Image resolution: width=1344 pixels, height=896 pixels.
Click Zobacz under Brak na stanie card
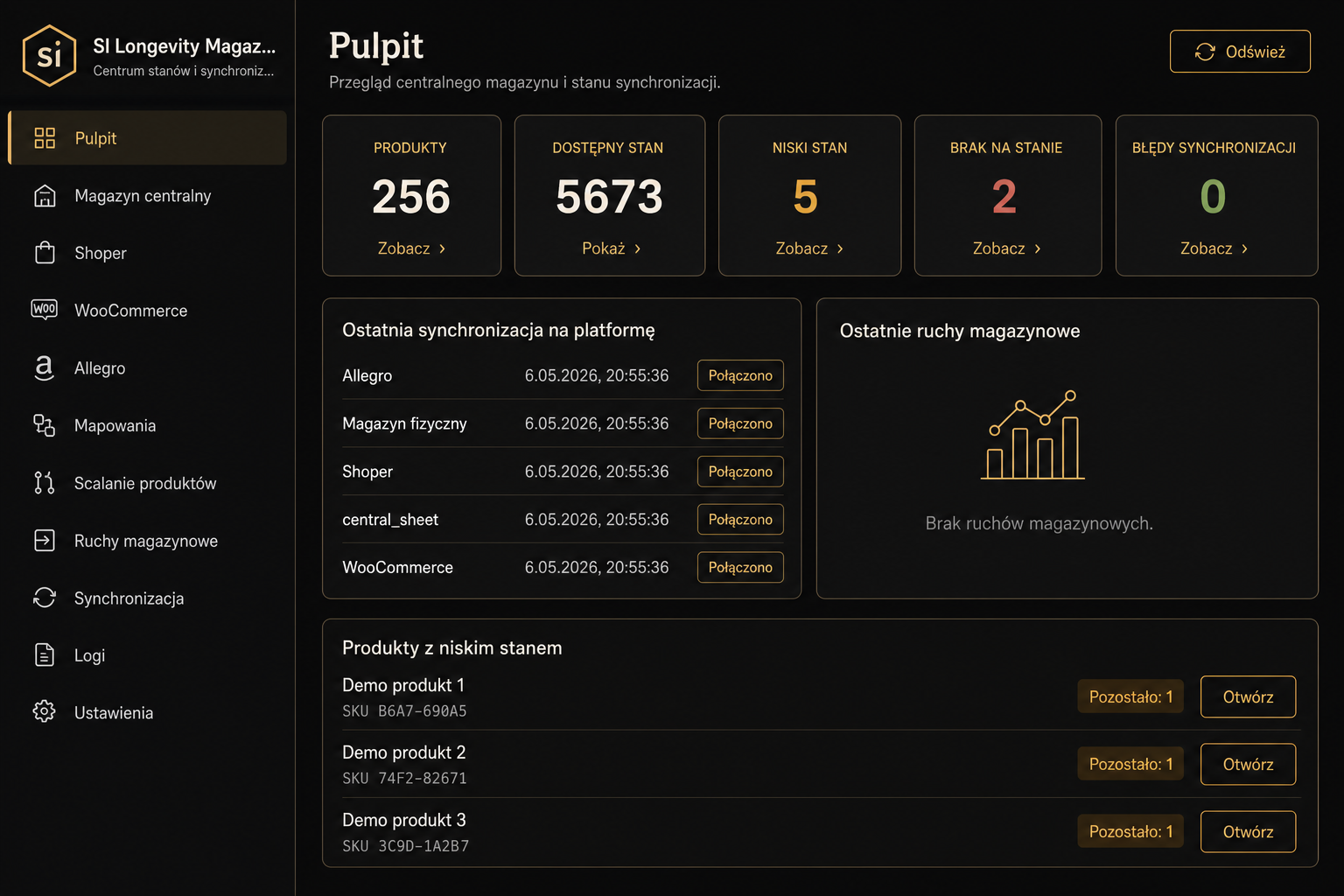pyautogui.click(x=1007, y=248)
